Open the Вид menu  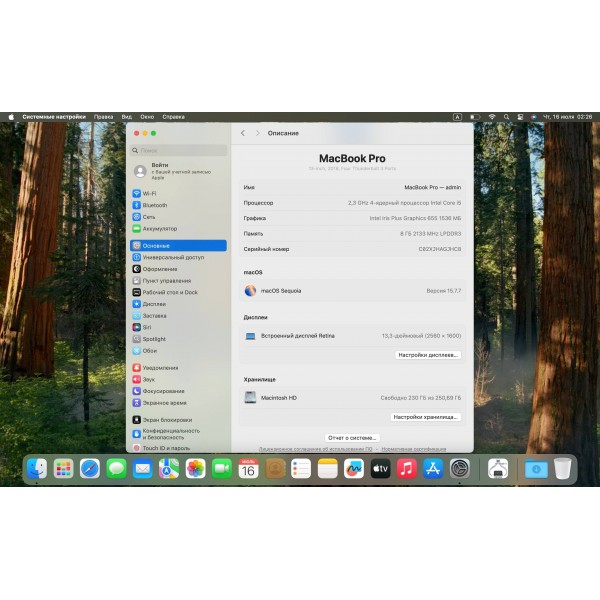coord(127,117)
